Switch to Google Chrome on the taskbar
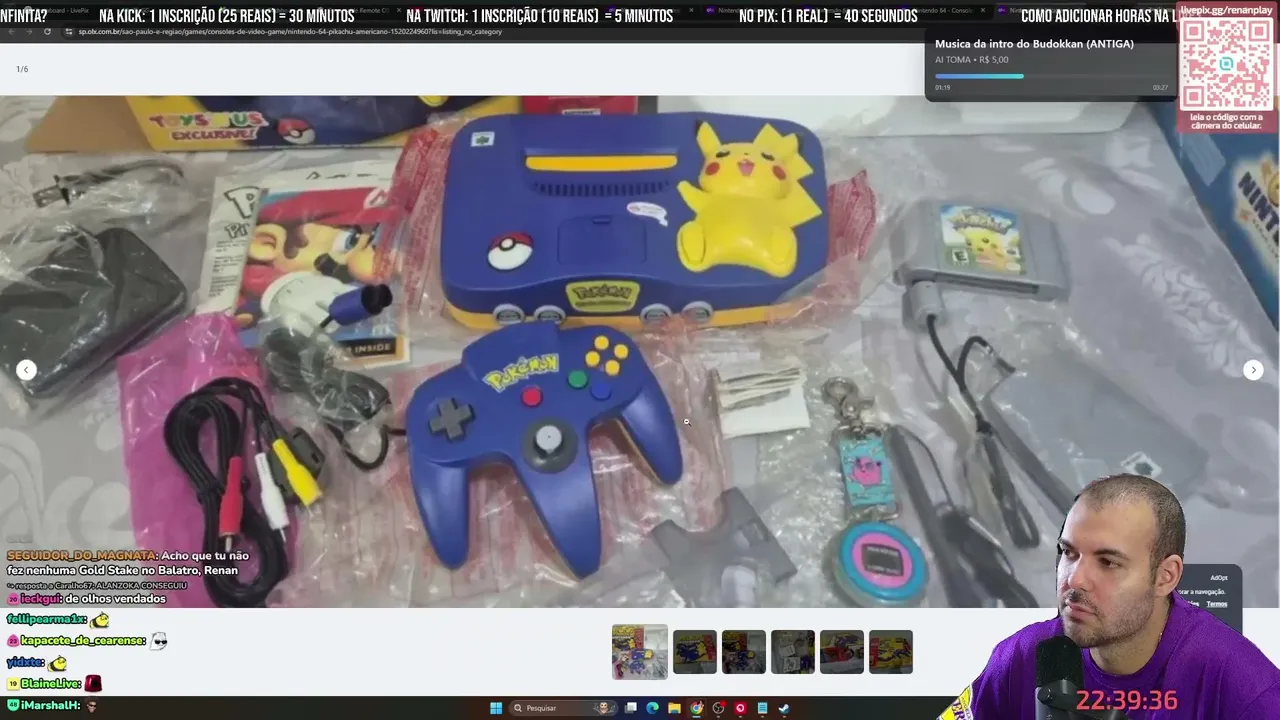The width and height of the screenshot is (1280, 720). click(697, 708)
